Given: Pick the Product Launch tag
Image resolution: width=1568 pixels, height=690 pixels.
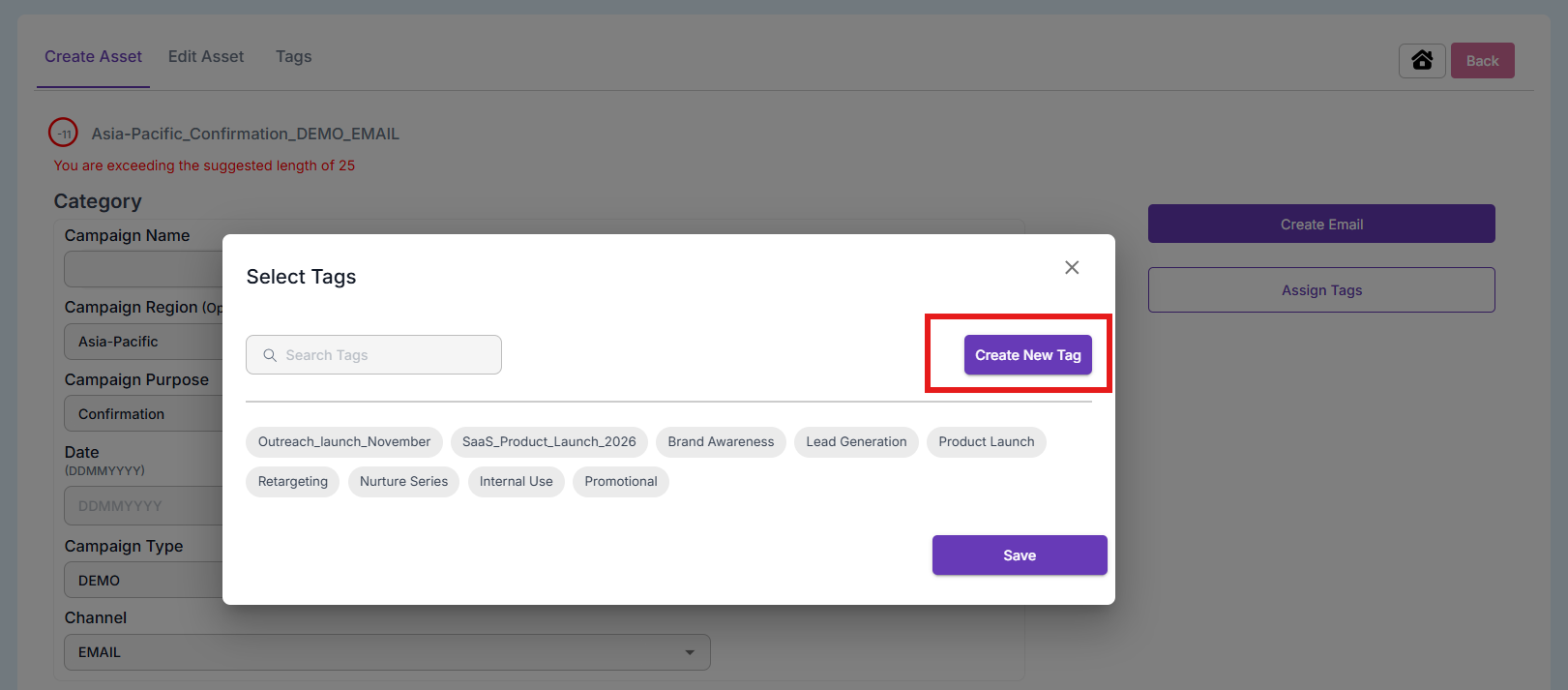Looking at the screenshot, I should point(986,442).
